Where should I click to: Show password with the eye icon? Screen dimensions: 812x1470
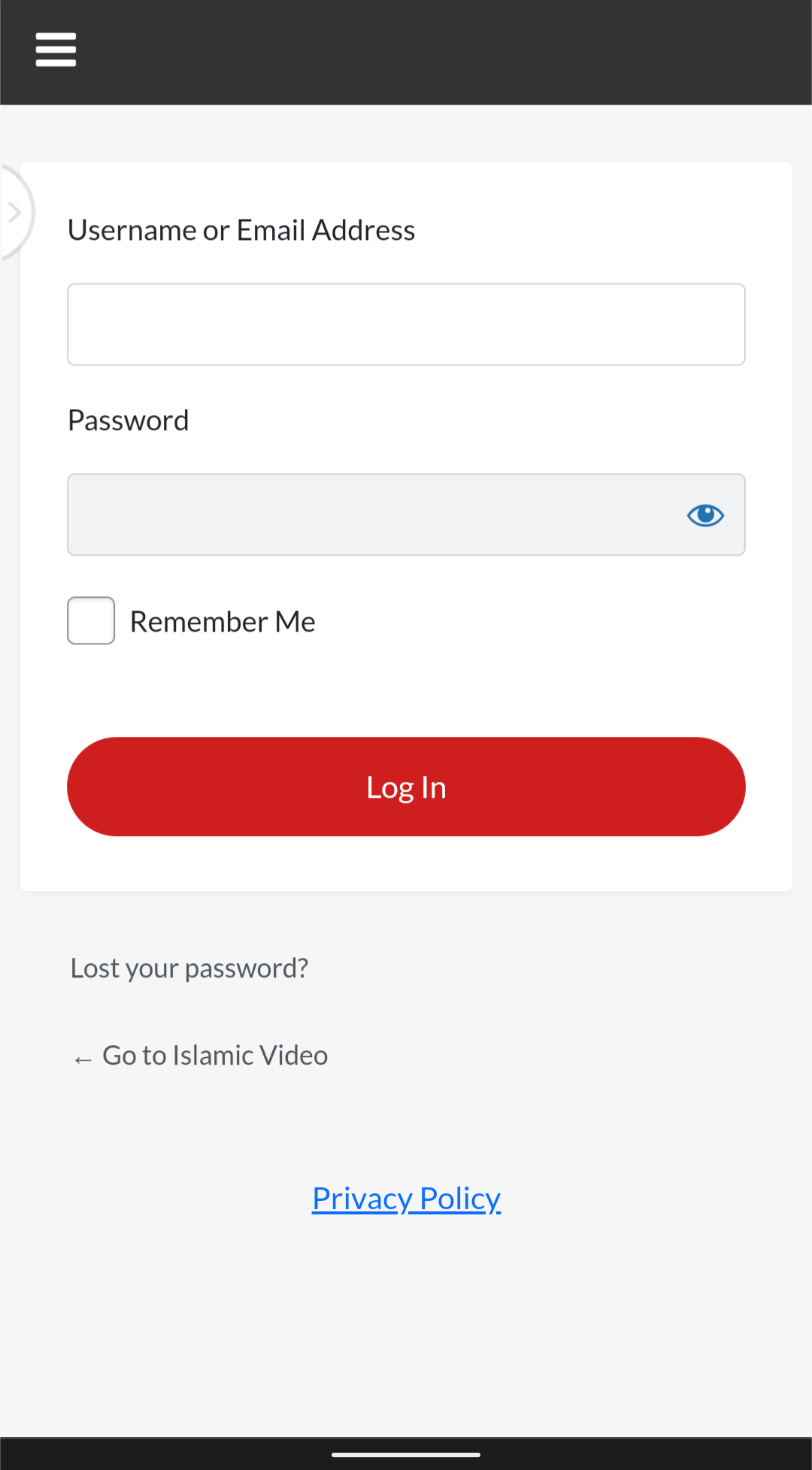(x=705, y=515)
